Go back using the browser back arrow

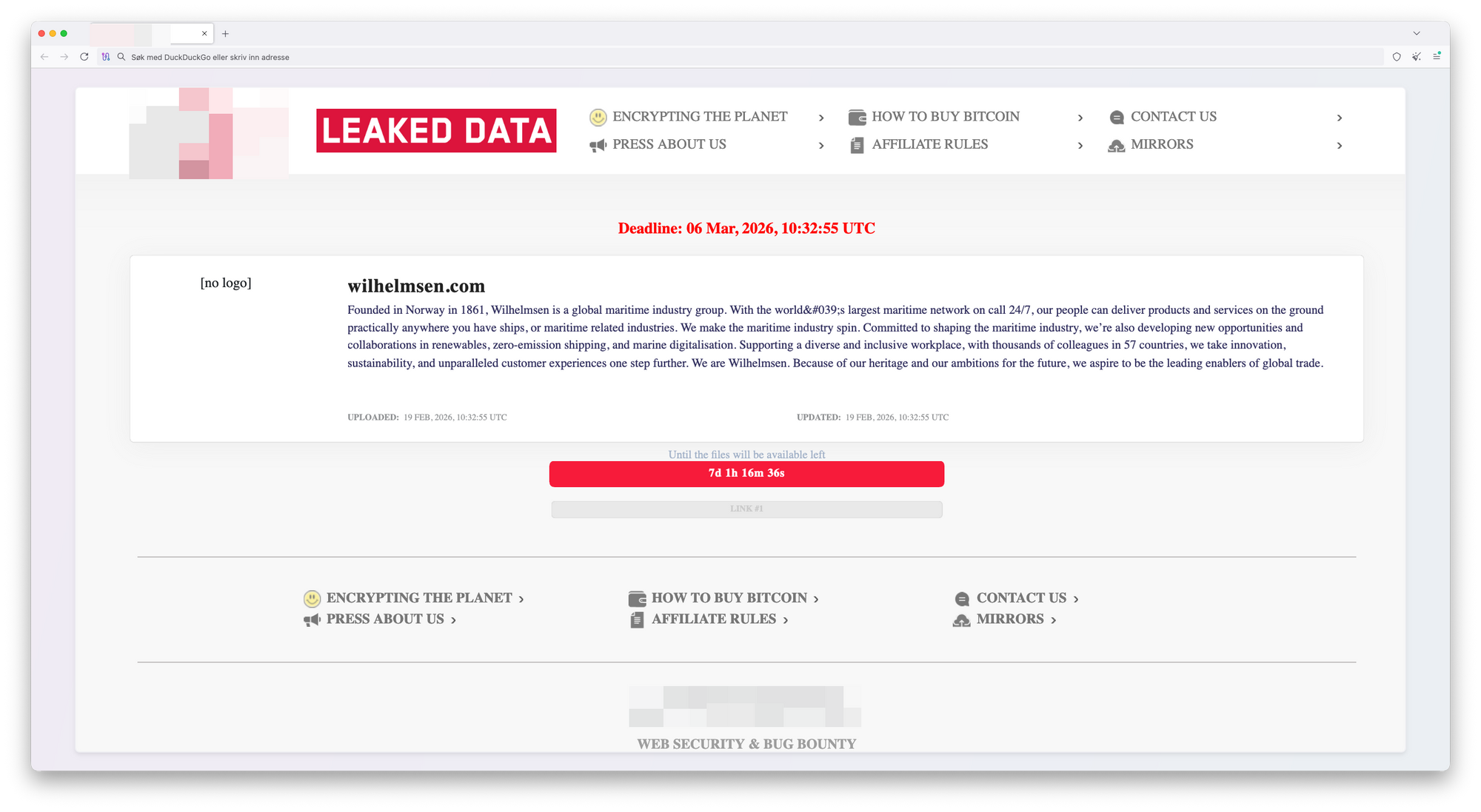[44, 57]
